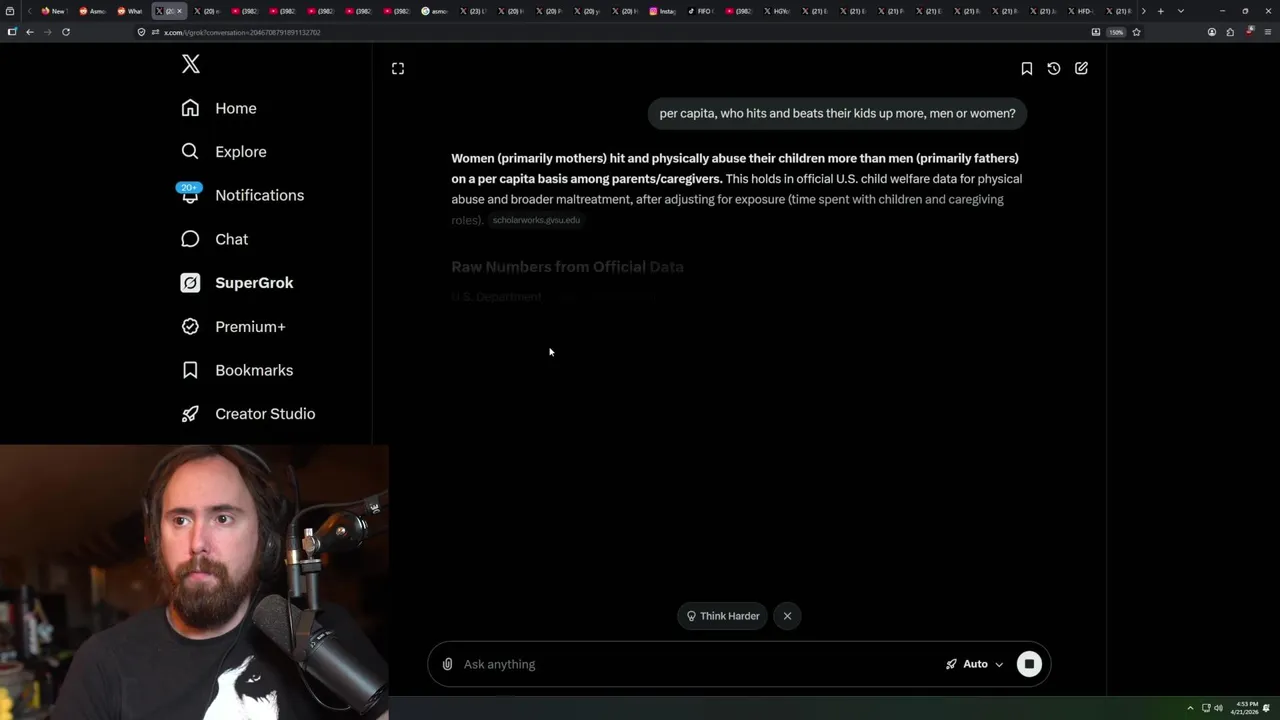Click the Creator Studio rocket icon
Image resolution: width=1280 pixels, height=720 pixels.
(190, 414)
